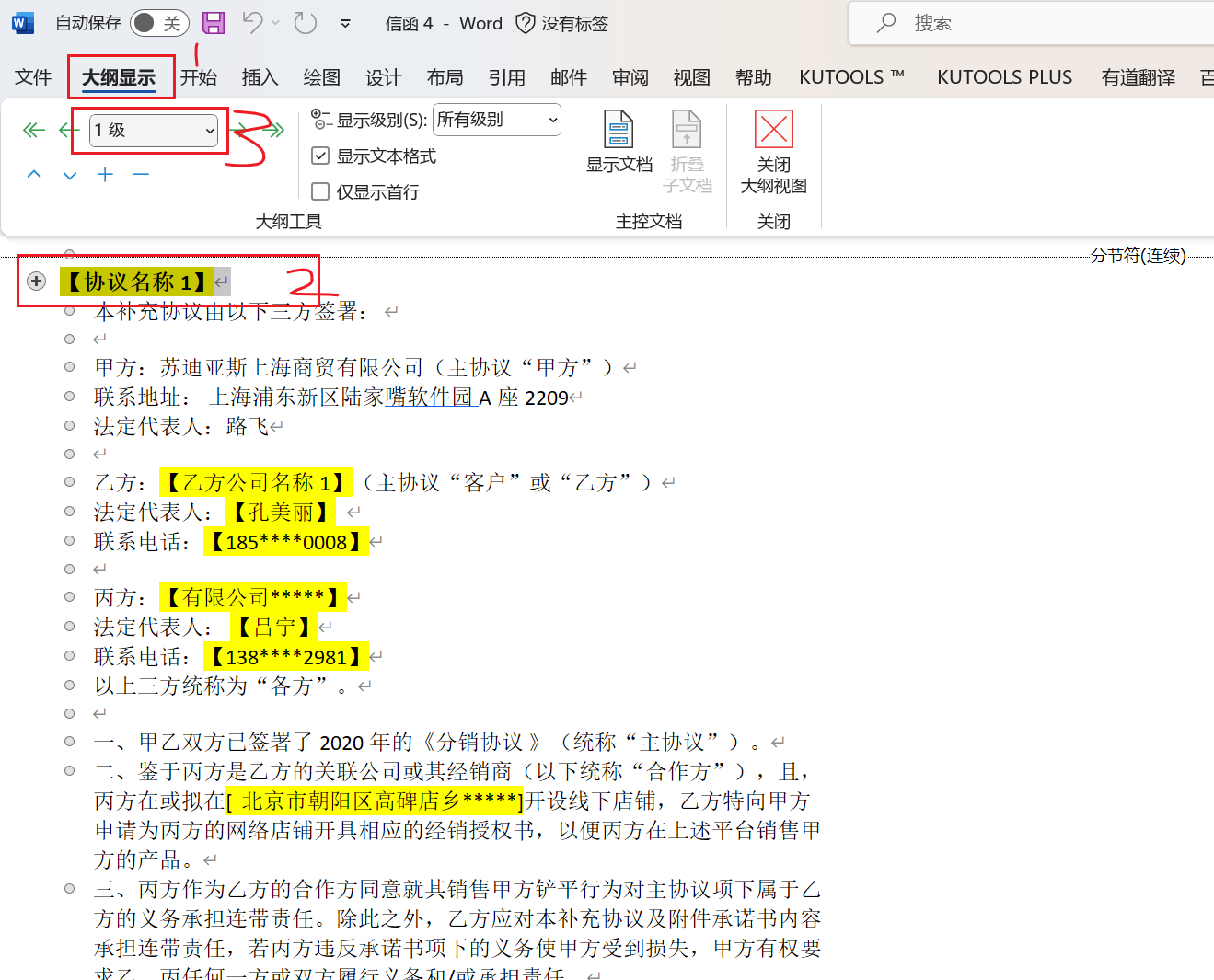Open the 设计 ribbon tab
The width and height of the screenshot is (1214, 980).
coord(383,77)
